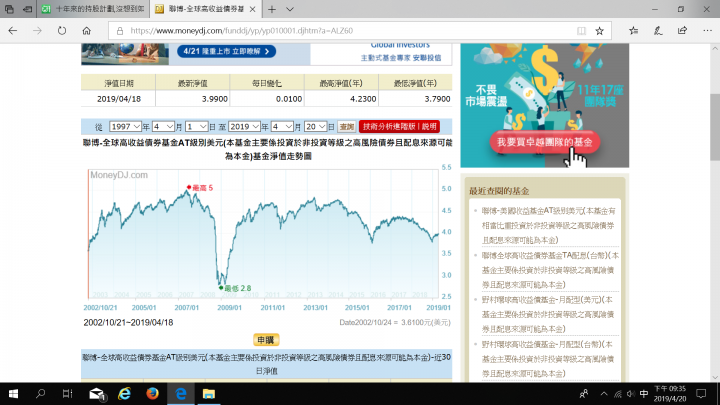Add this page to favorites star

point(599,31)
